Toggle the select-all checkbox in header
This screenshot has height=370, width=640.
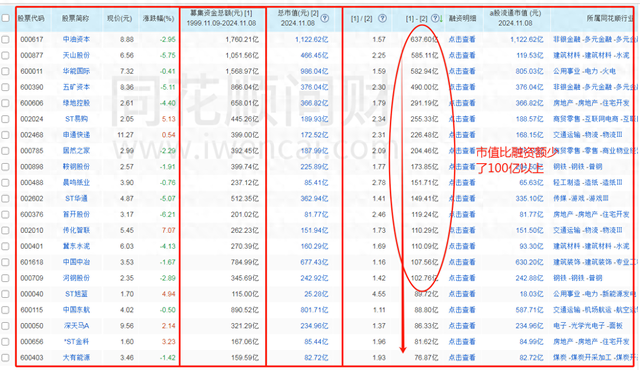tap(5, 18)
